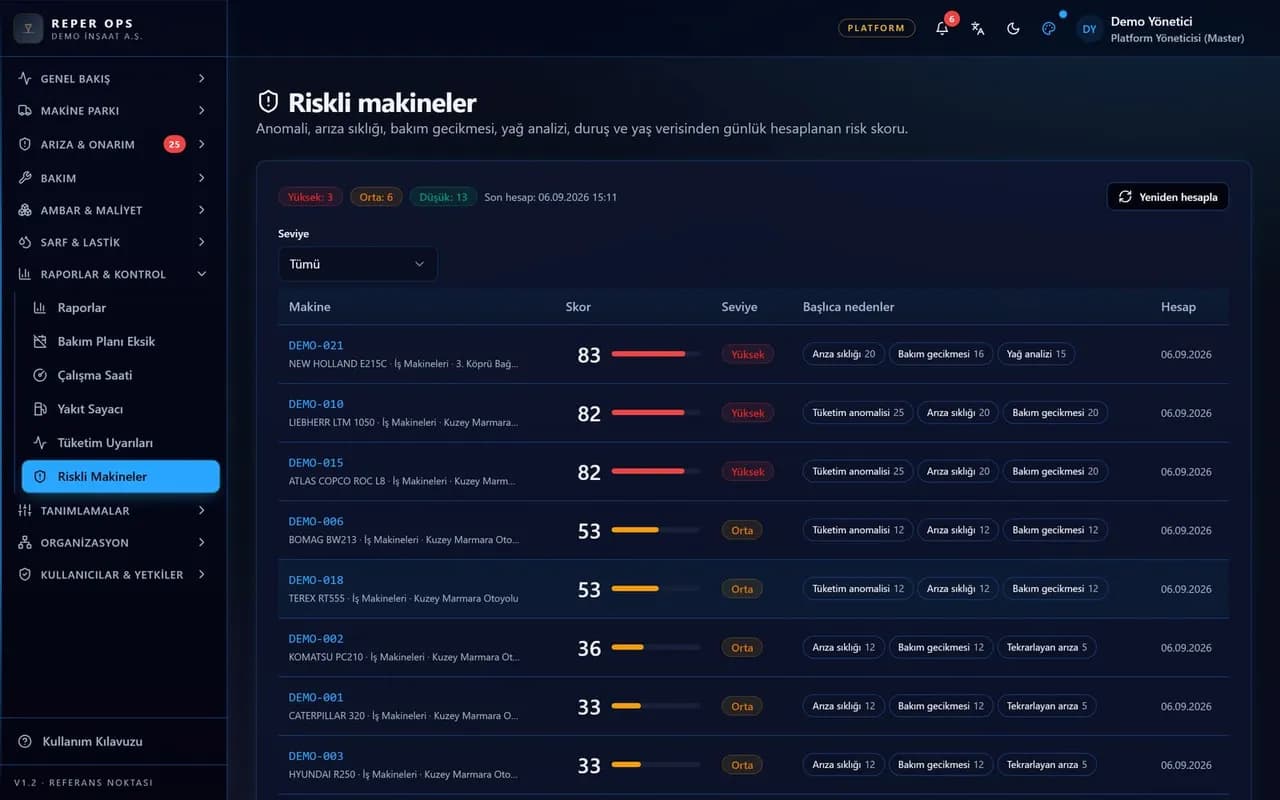
Task: Expand the Sarf & Lastik chevron
Action: click(202, 242)
